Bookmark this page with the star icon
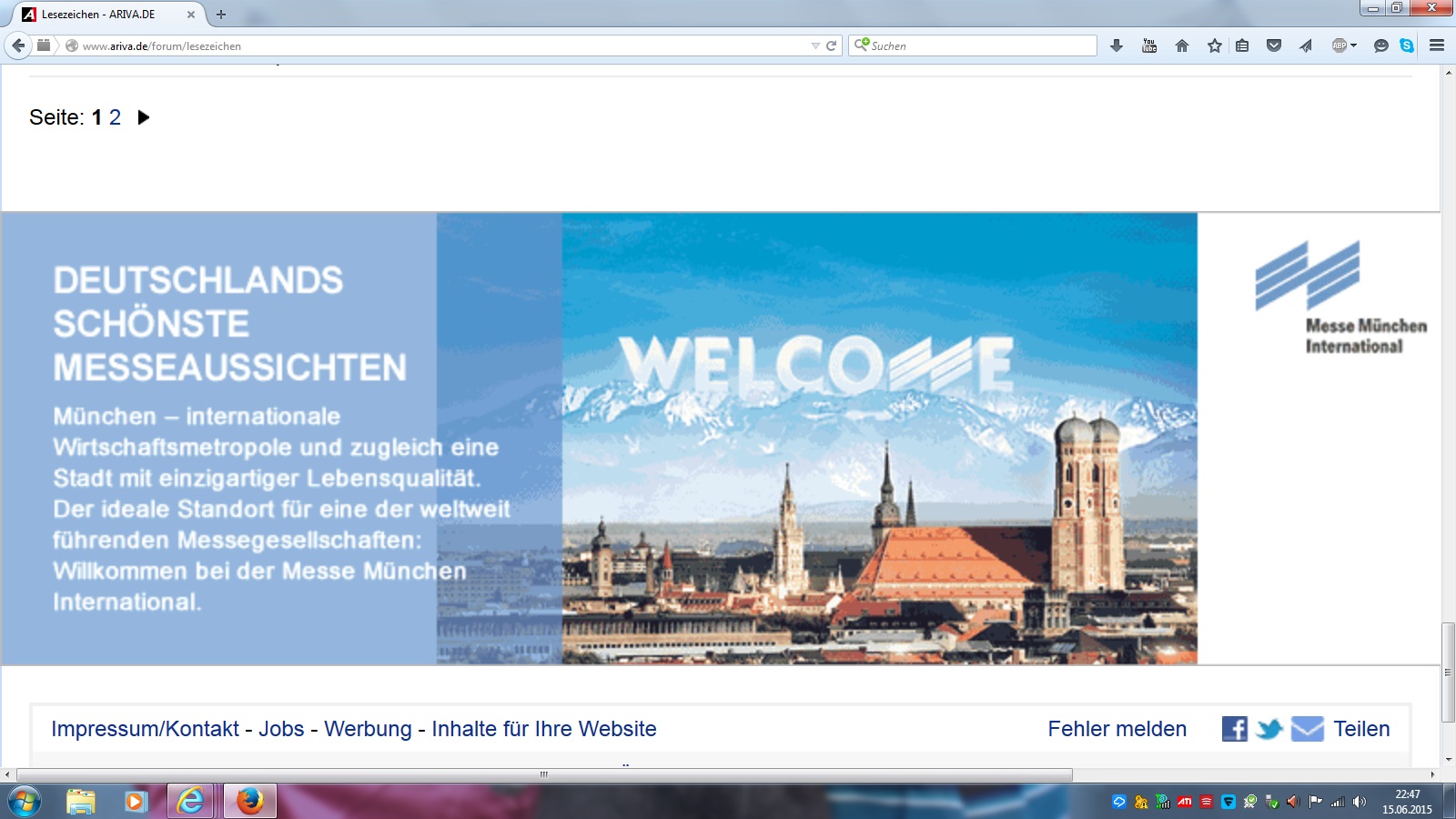1456x819 pixels. pos(1215,45)
